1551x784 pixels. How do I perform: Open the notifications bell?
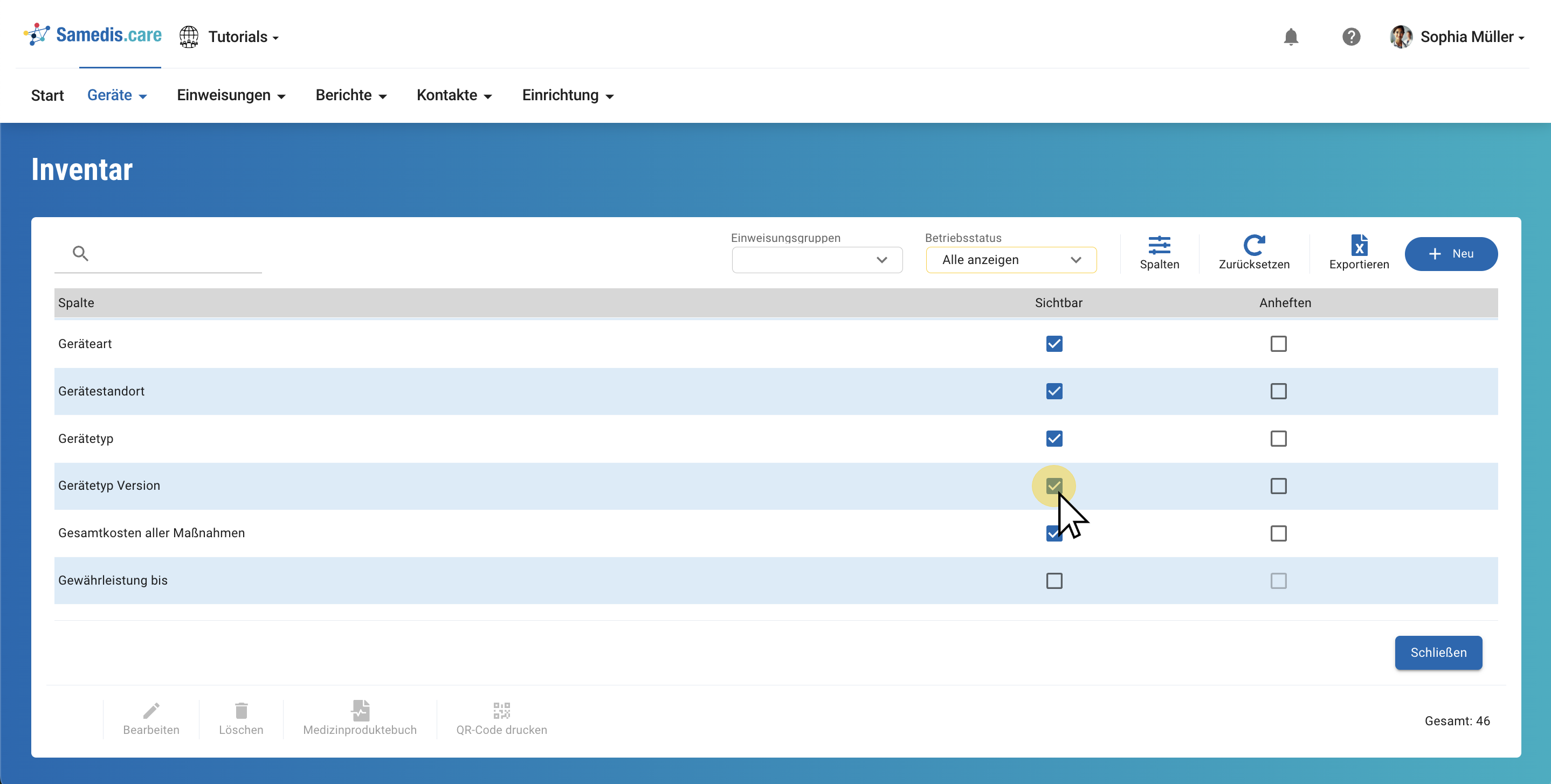coord(1290,37)
